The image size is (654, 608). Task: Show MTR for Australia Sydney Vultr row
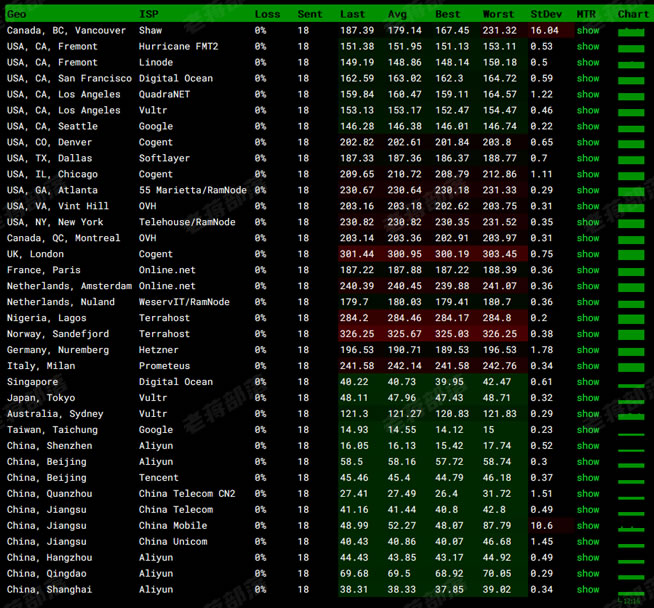coord(588,414)
